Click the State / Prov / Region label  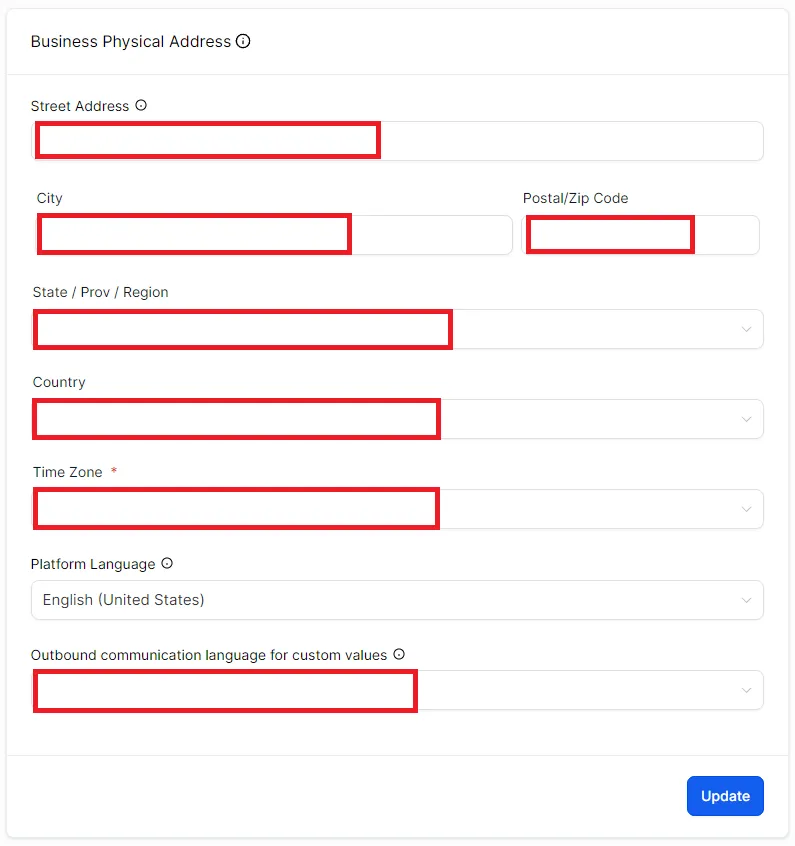[x=100, y=292]
